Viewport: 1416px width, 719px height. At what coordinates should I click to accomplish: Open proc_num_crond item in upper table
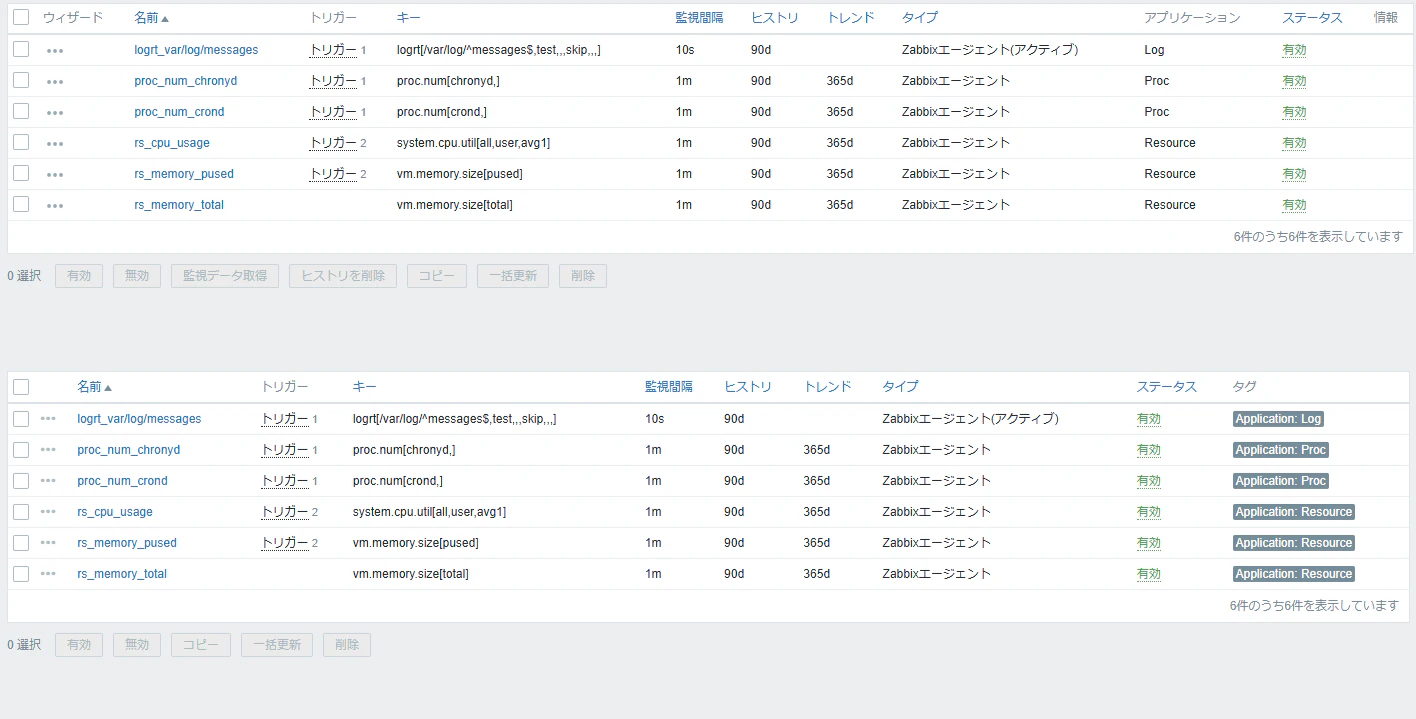tap(179, 112)
